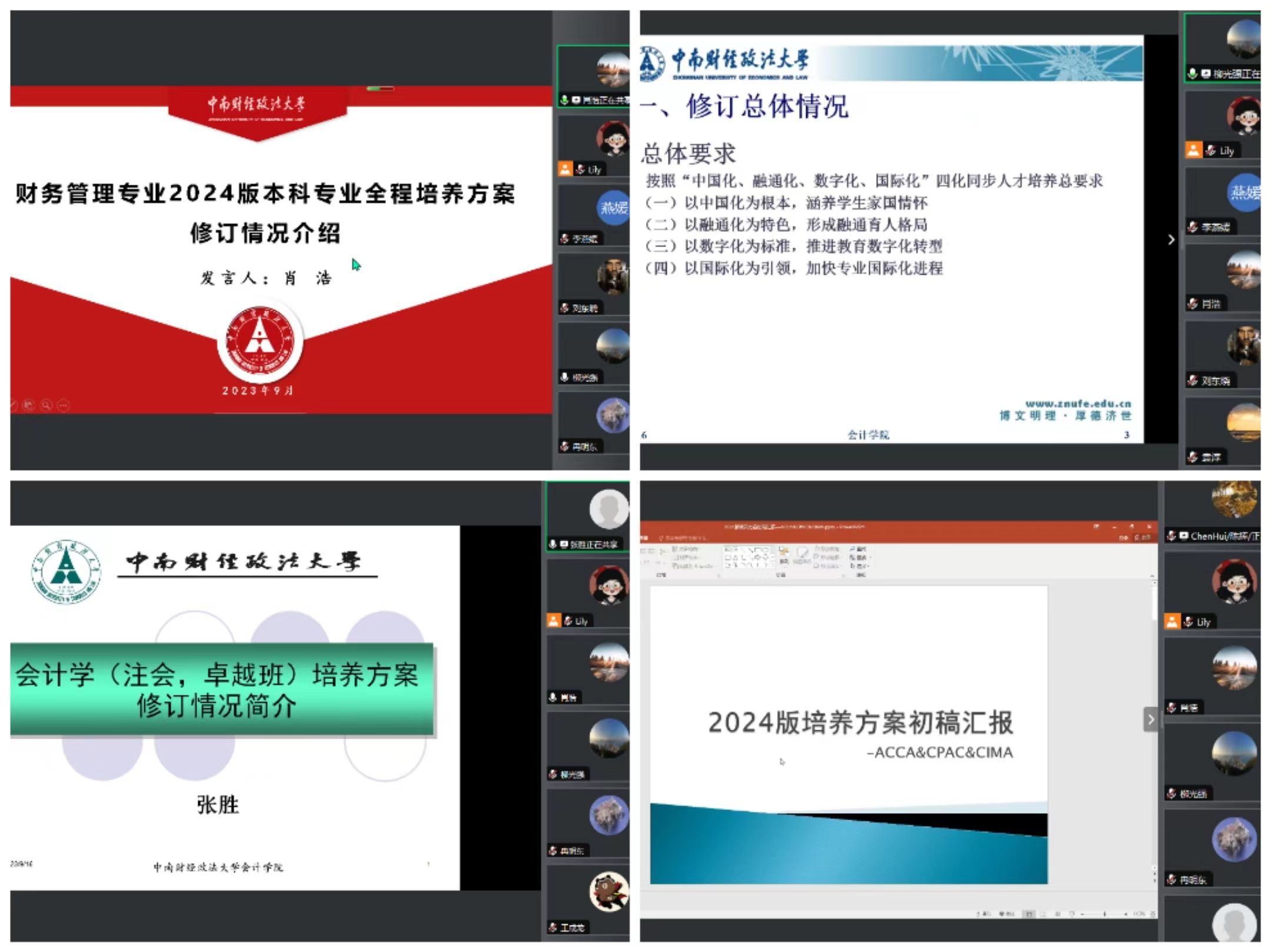This screenshot has height=952, width=1271.
Task: Click fit-slide-to-window icon beside zoom percentage
Action: coord(1153,914)
